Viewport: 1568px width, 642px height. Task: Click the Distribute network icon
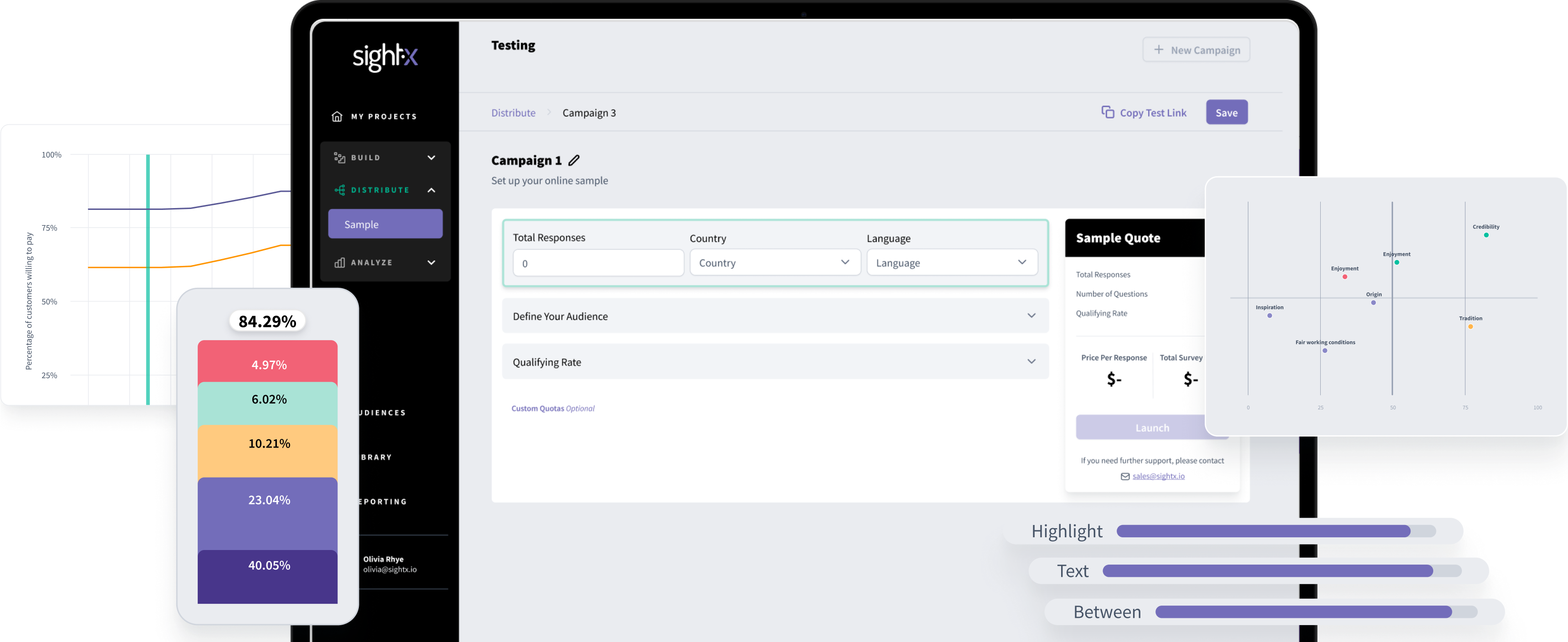pyautogui.click(x=340, y=190)
